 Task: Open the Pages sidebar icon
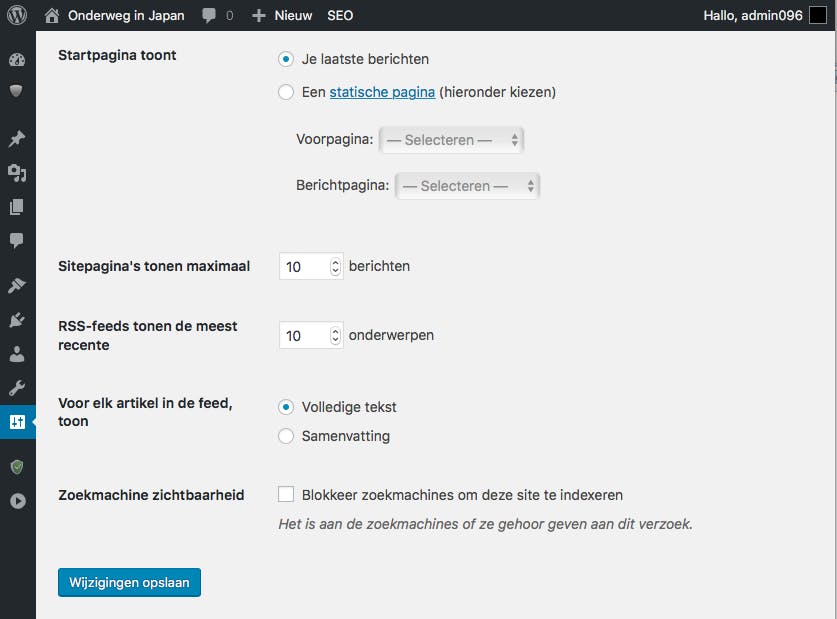pos(17,207)
